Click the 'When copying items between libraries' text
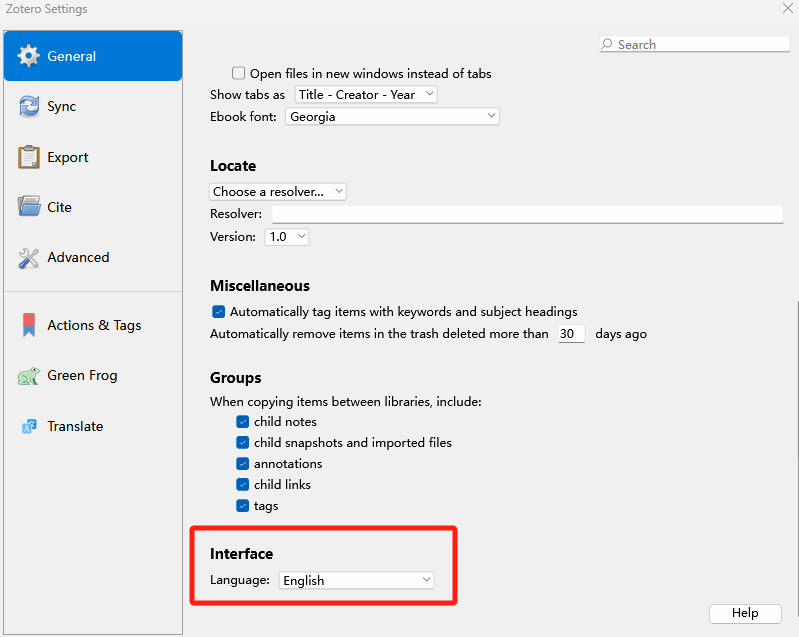The image size is (799, 637). [345, 402]
